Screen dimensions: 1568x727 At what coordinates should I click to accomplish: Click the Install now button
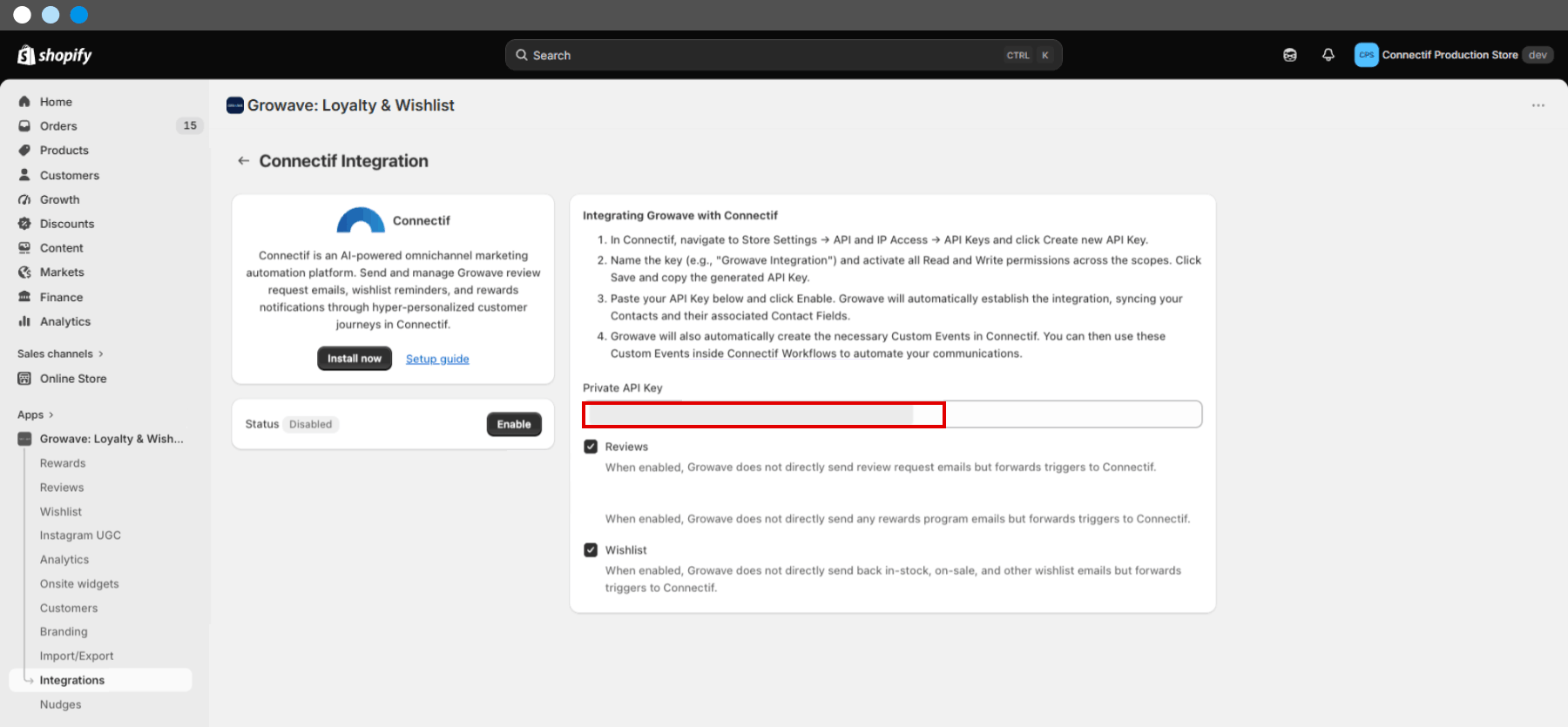355,359
